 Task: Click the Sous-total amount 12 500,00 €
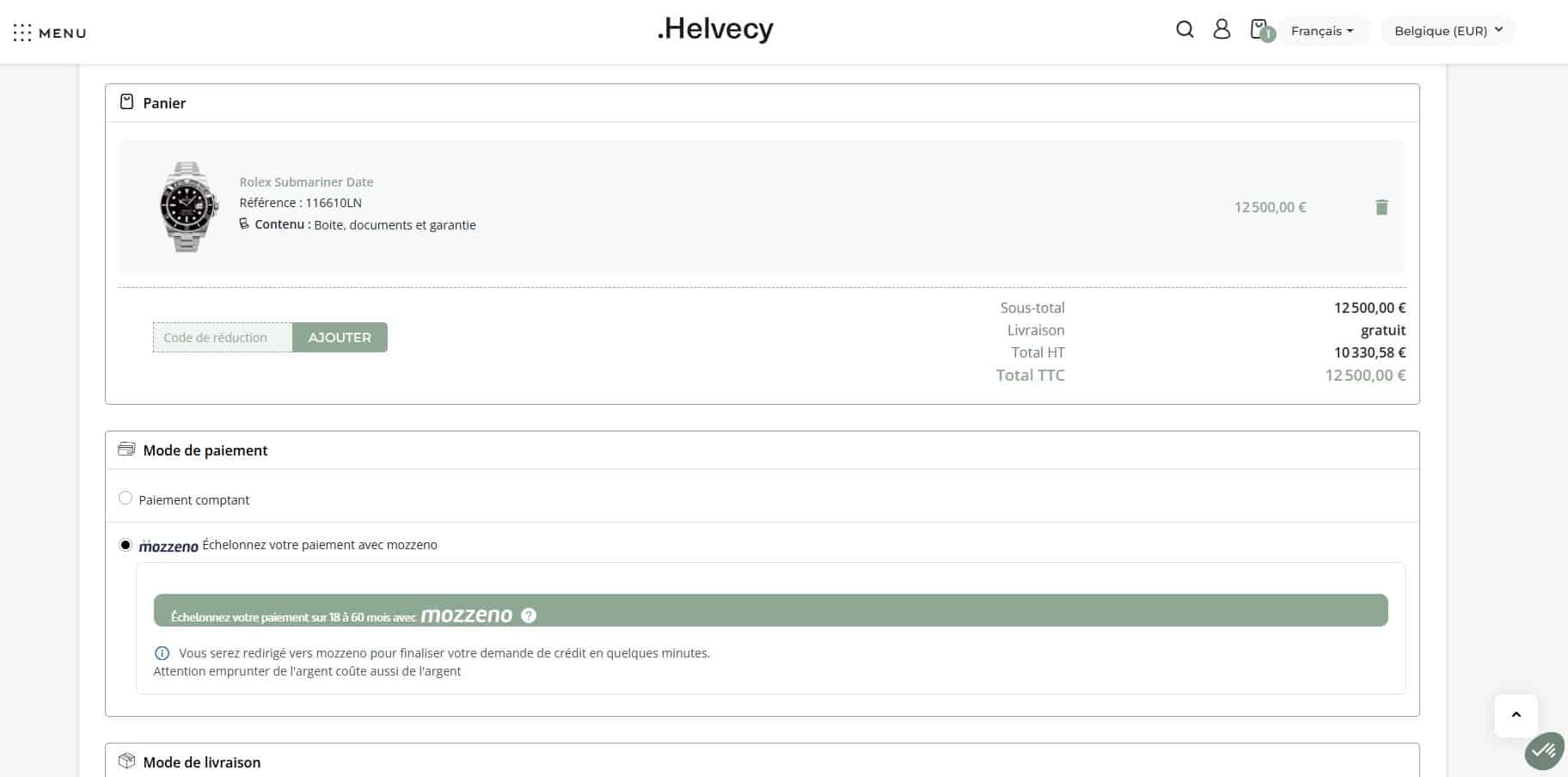(x=1370, y=308)
